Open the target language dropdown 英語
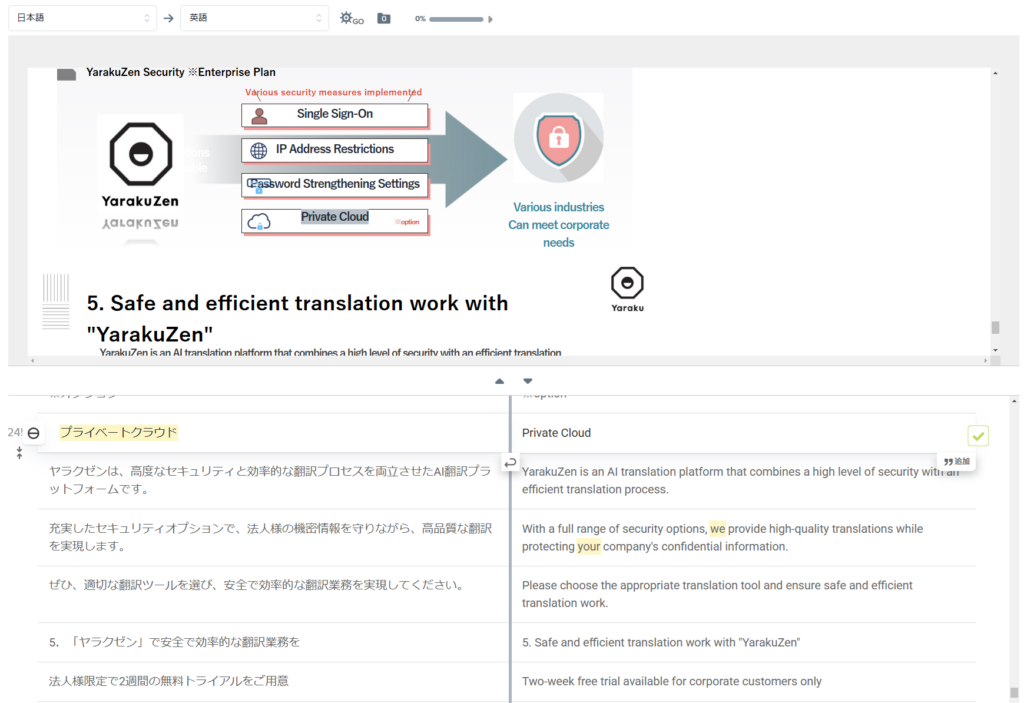1024x703 pixels. tap(255, 18)
